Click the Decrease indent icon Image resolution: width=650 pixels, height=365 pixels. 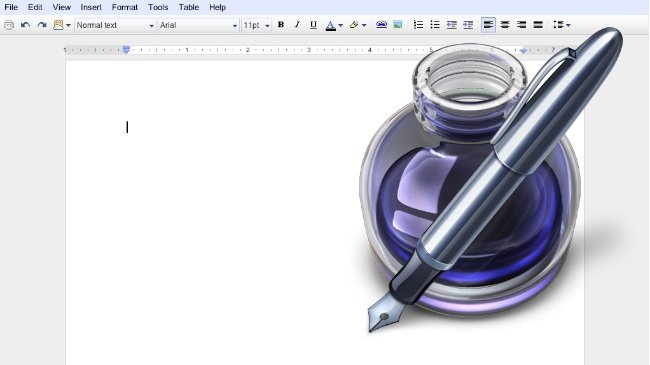click(451, 25)
